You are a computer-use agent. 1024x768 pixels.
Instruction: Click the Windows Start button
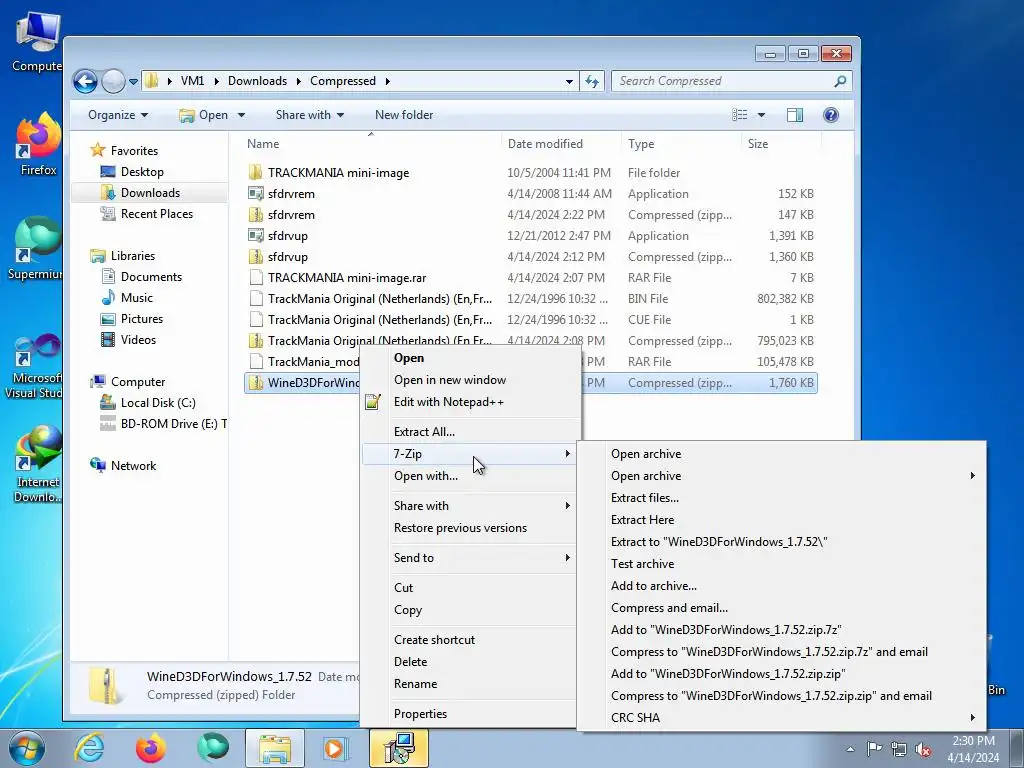pyautogui.click(x=26, y=748)
